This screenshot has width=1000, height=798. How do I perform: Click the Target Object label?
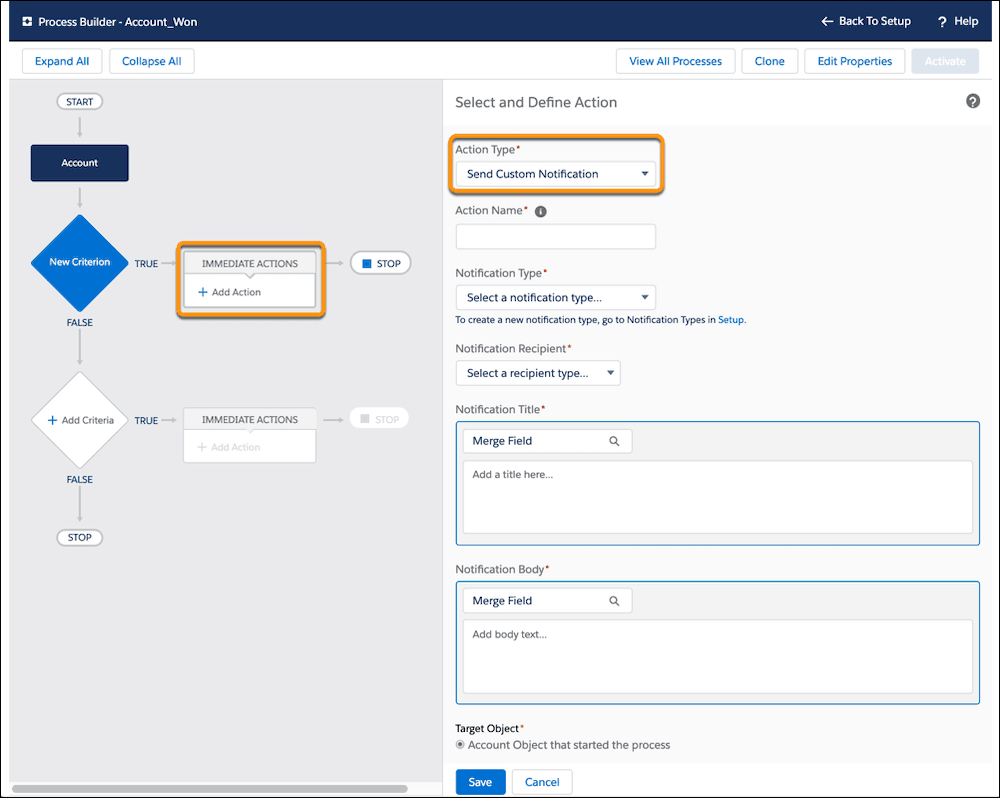(487, 728)
